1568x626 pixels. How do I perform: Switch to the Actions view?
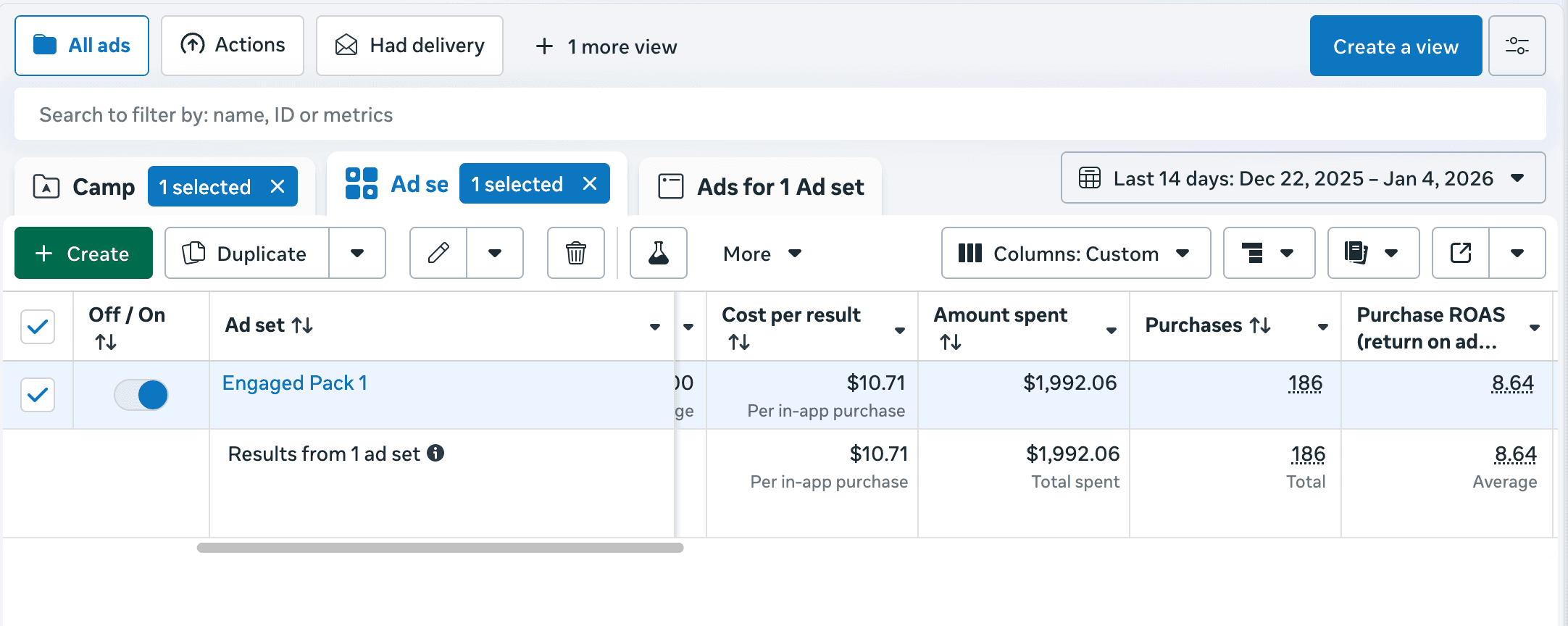[233, 46]
